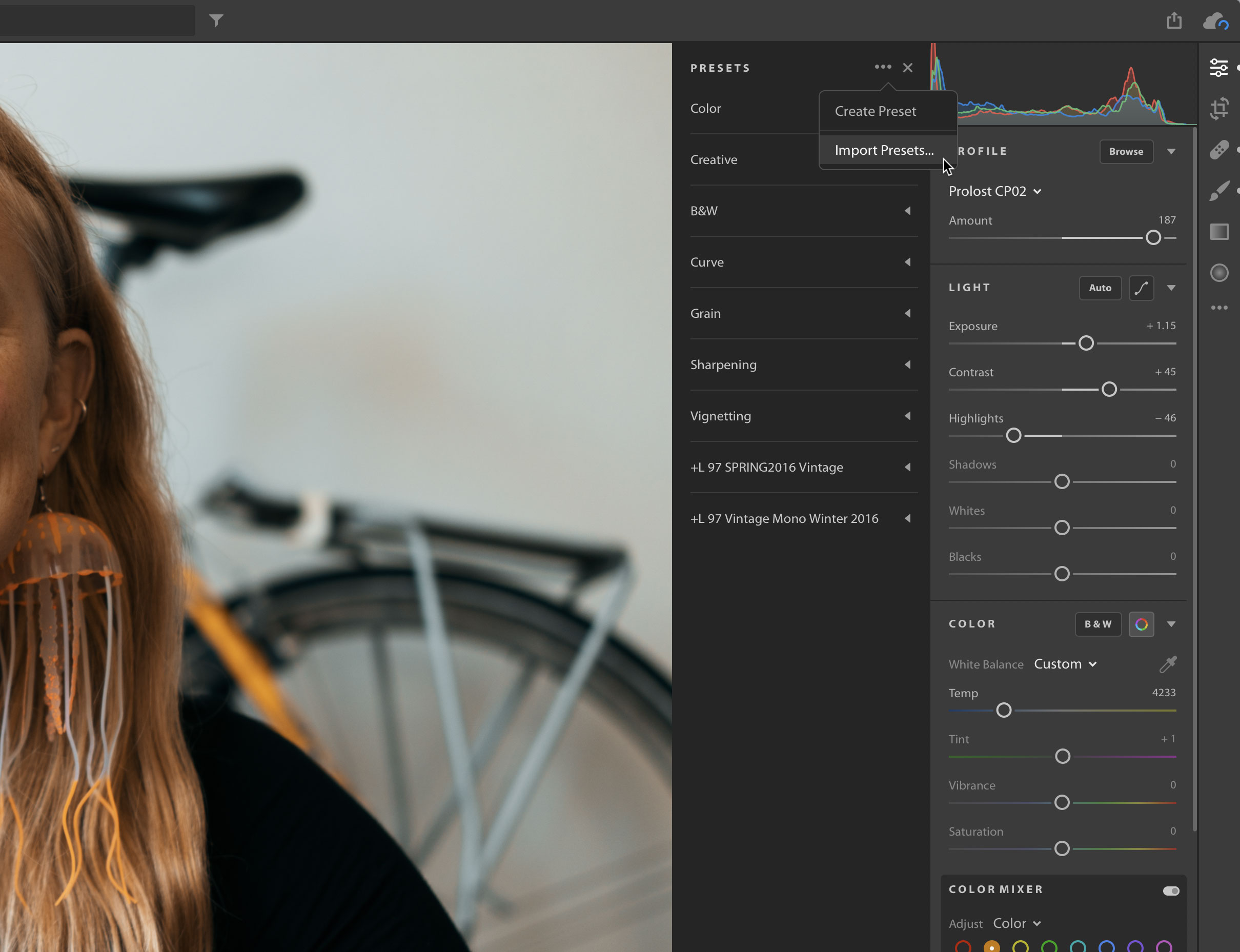The width and height of the screenshot is (1240, 952).
Task: Click the White Balance Custom dropdown
Action: tap(1065, 663)
